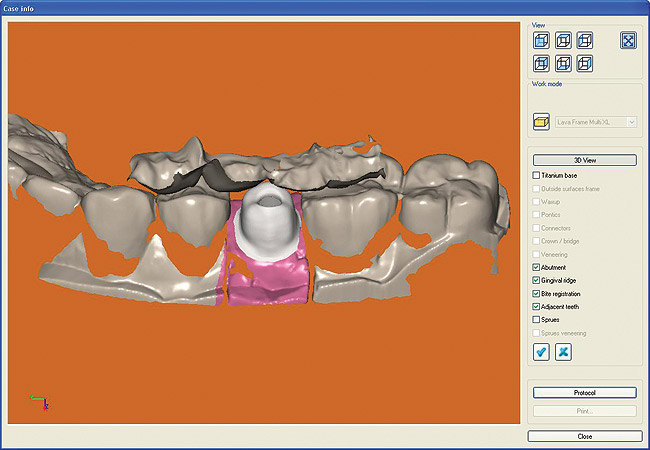Click the Close button

(x=584, y=436)
